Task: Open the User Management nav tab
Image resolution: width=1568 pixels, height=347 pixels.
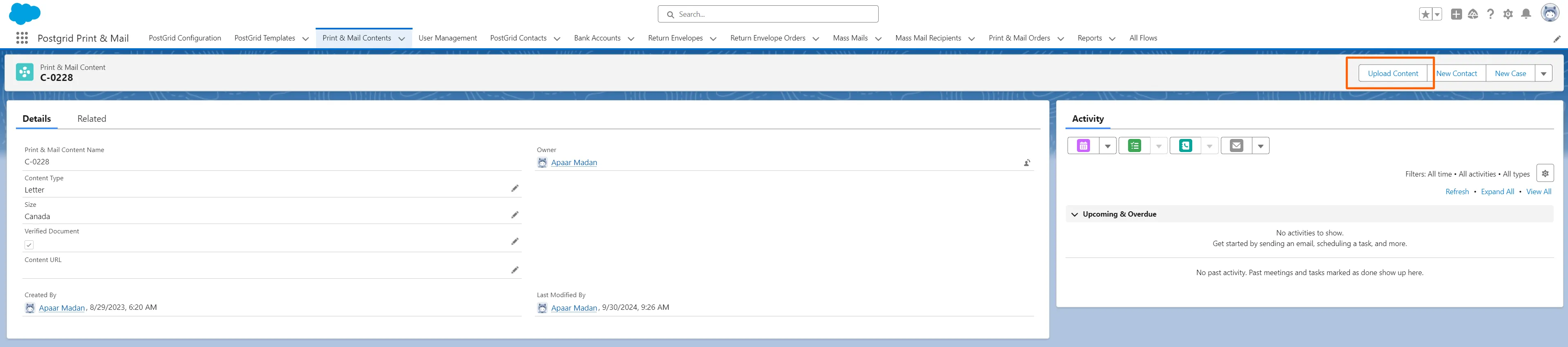Action: tap(447, 38)
